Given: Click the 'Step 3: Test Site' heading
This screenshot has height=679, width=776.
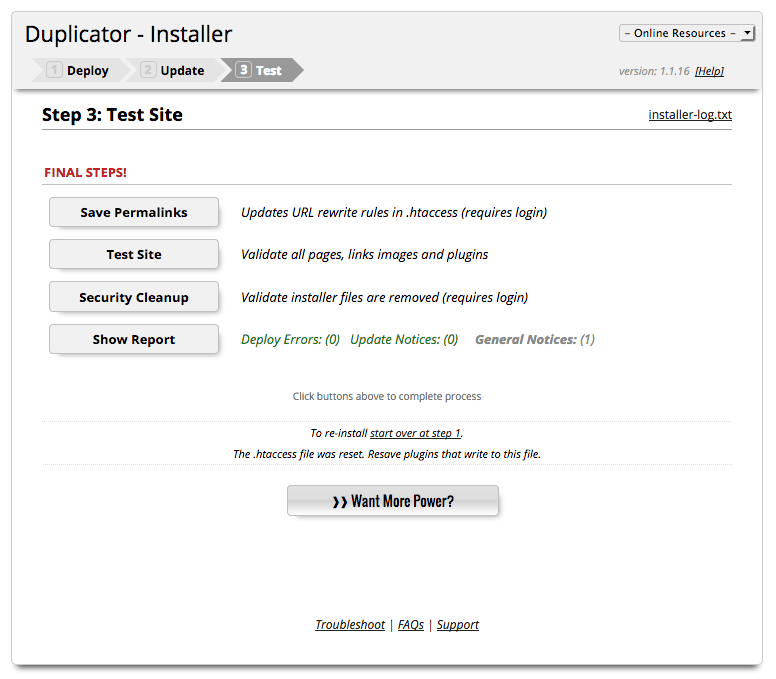Looking at the screenshot, I should click(112, 115).
